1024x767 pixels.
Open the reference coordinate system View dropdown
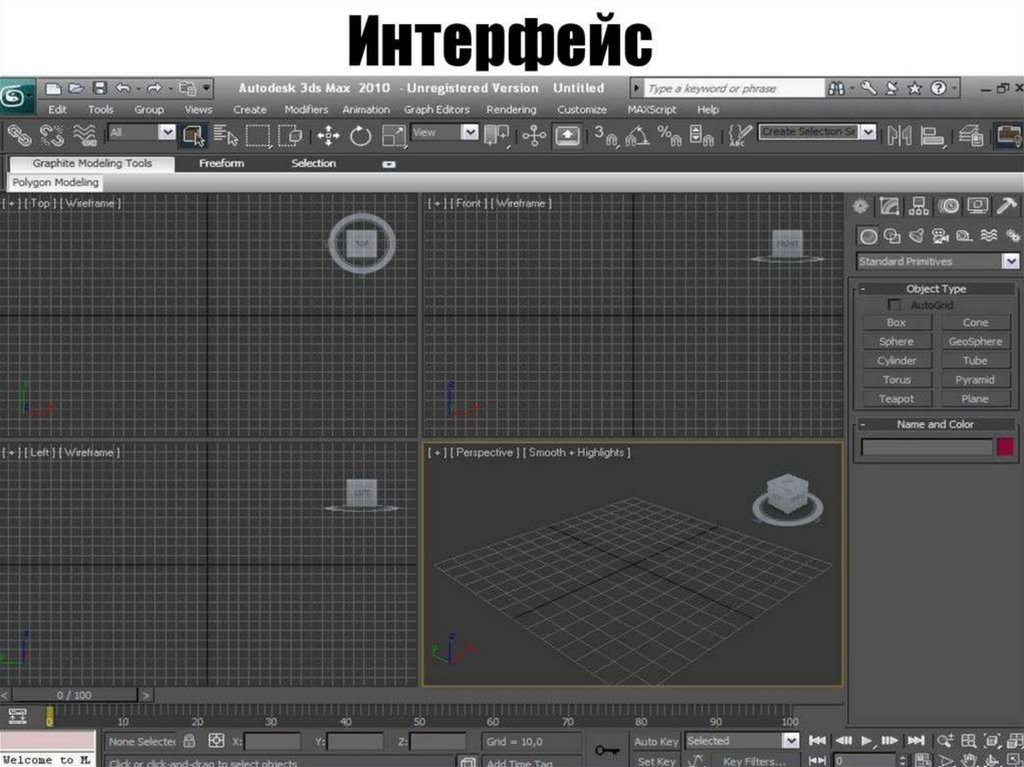click(x=470, y=133)
